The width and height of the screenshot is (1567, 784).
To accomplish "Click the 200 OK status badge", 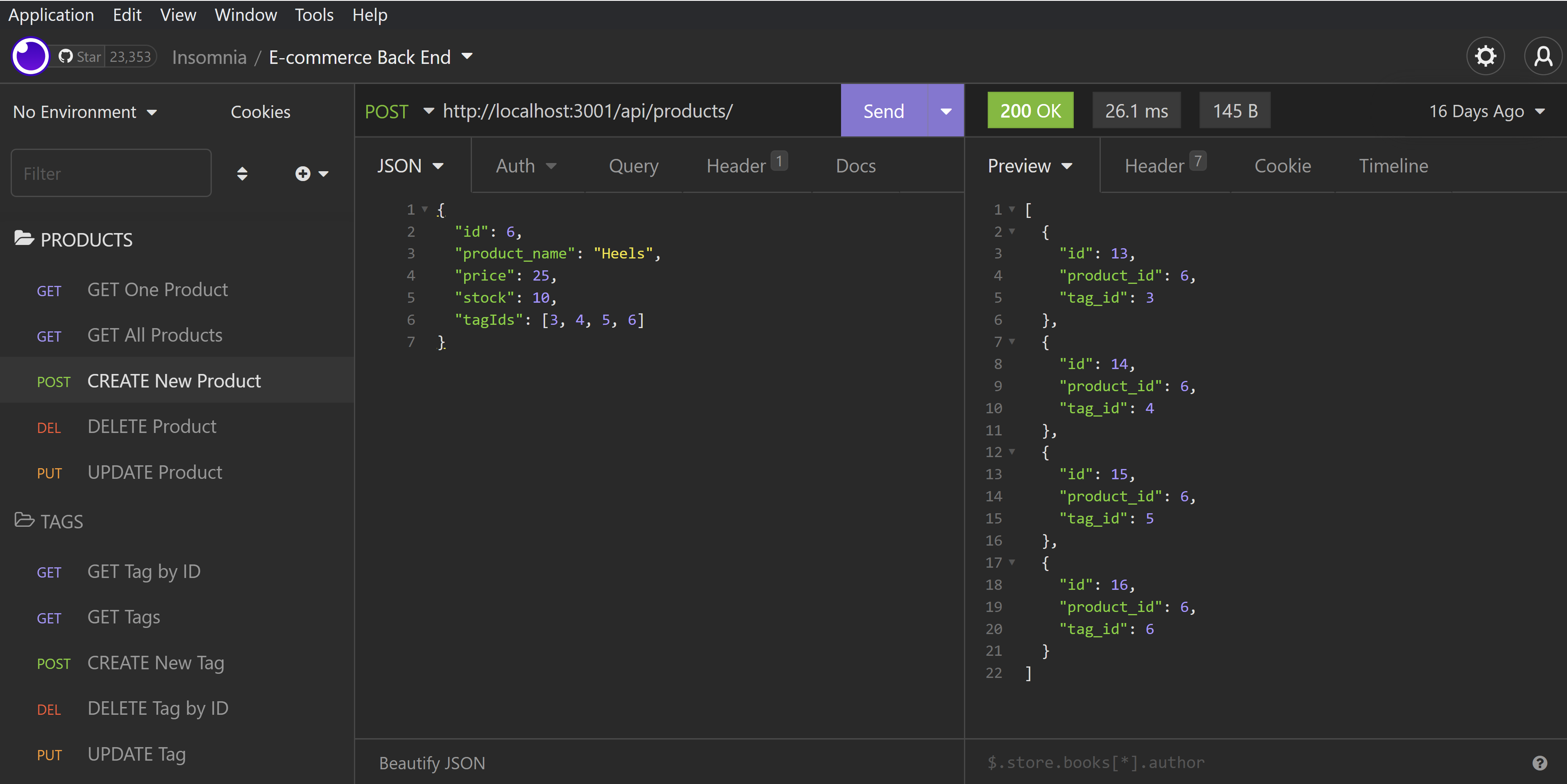I will point(1030,111).
